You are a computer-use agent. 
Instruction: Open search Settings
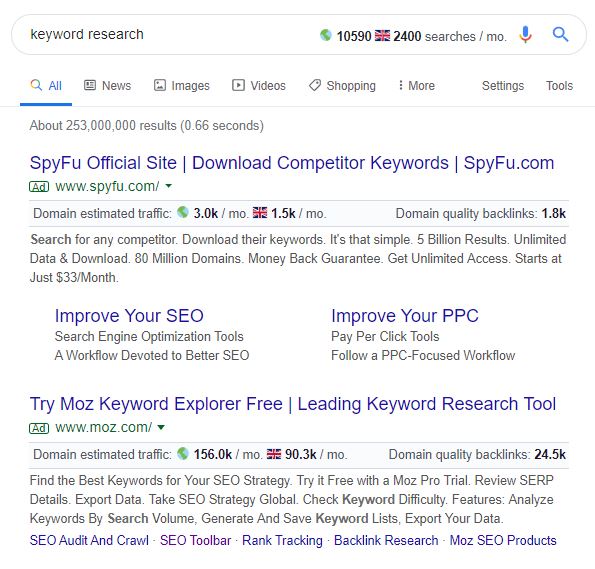(503, 85)
